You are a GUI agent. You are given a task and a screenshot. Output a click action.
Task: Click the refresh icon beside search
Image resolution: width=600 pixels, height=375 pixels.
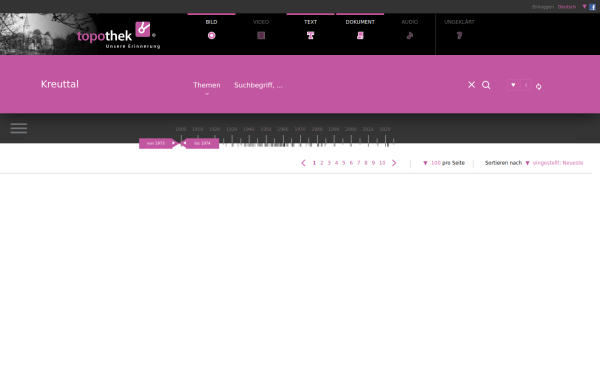[x=538, y=86]
